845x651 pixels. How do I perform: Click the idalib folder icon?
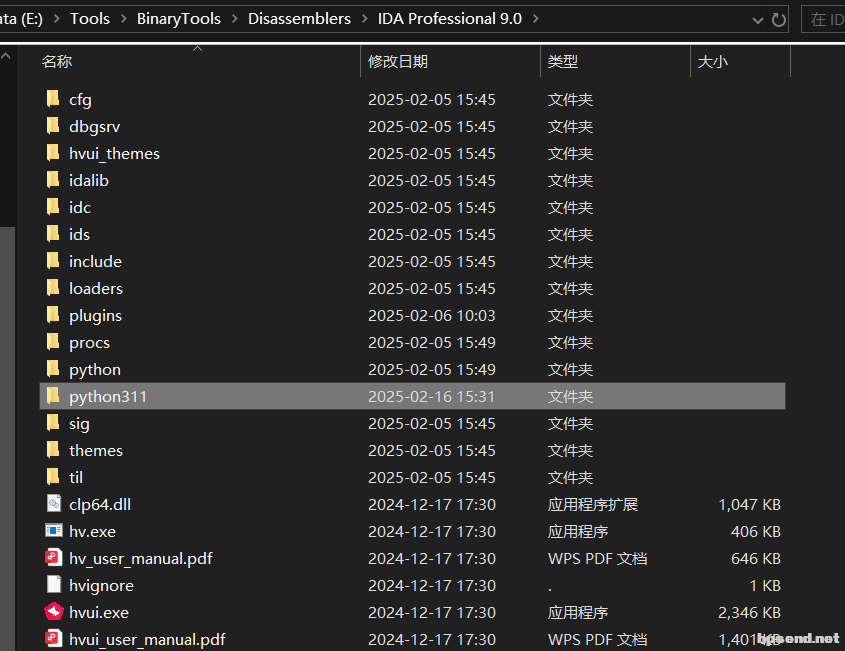(53, 180)
